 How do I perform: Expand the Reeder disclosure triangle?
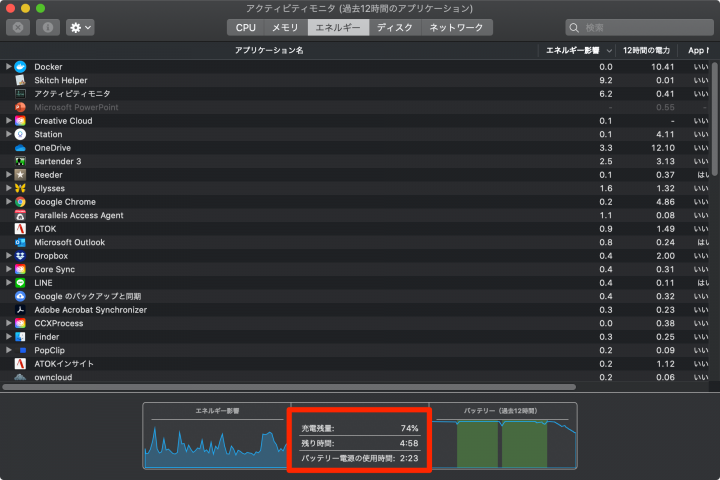coord(8,175)
